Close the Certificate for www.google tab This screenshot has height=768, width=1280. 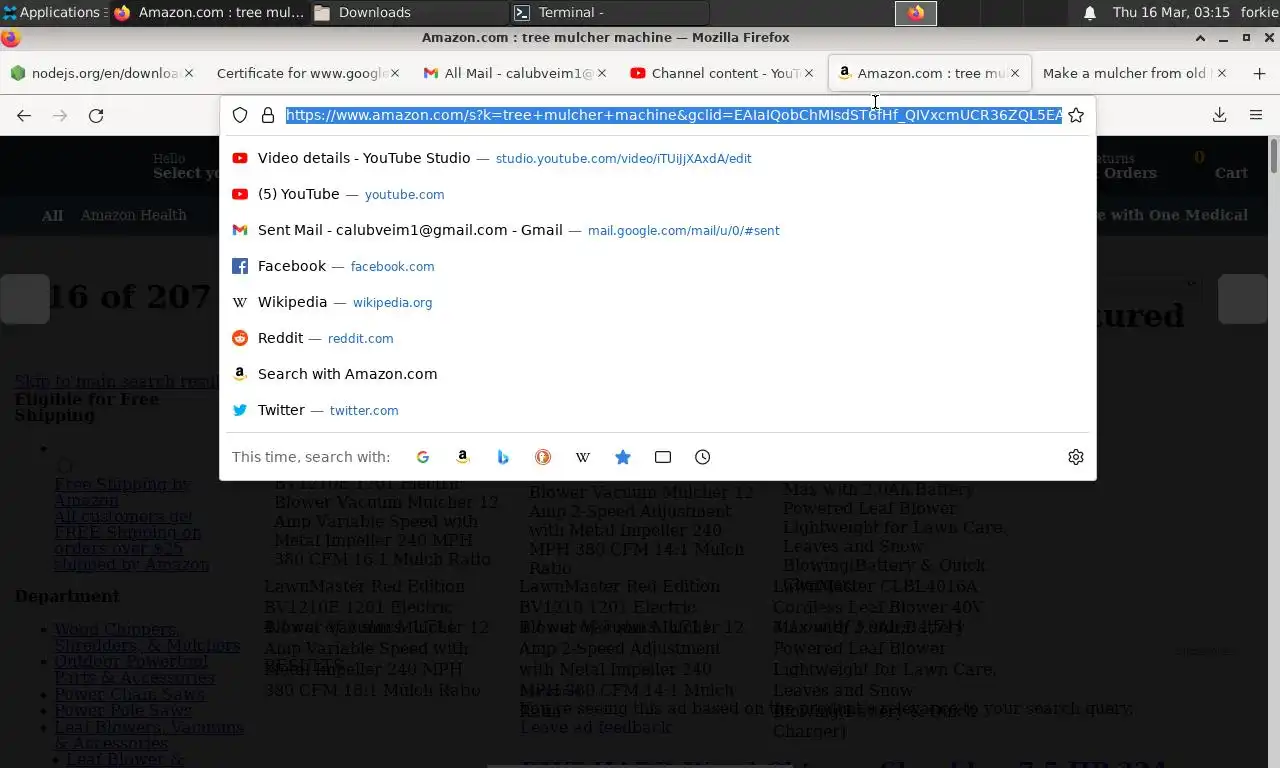tap(395, 73)
